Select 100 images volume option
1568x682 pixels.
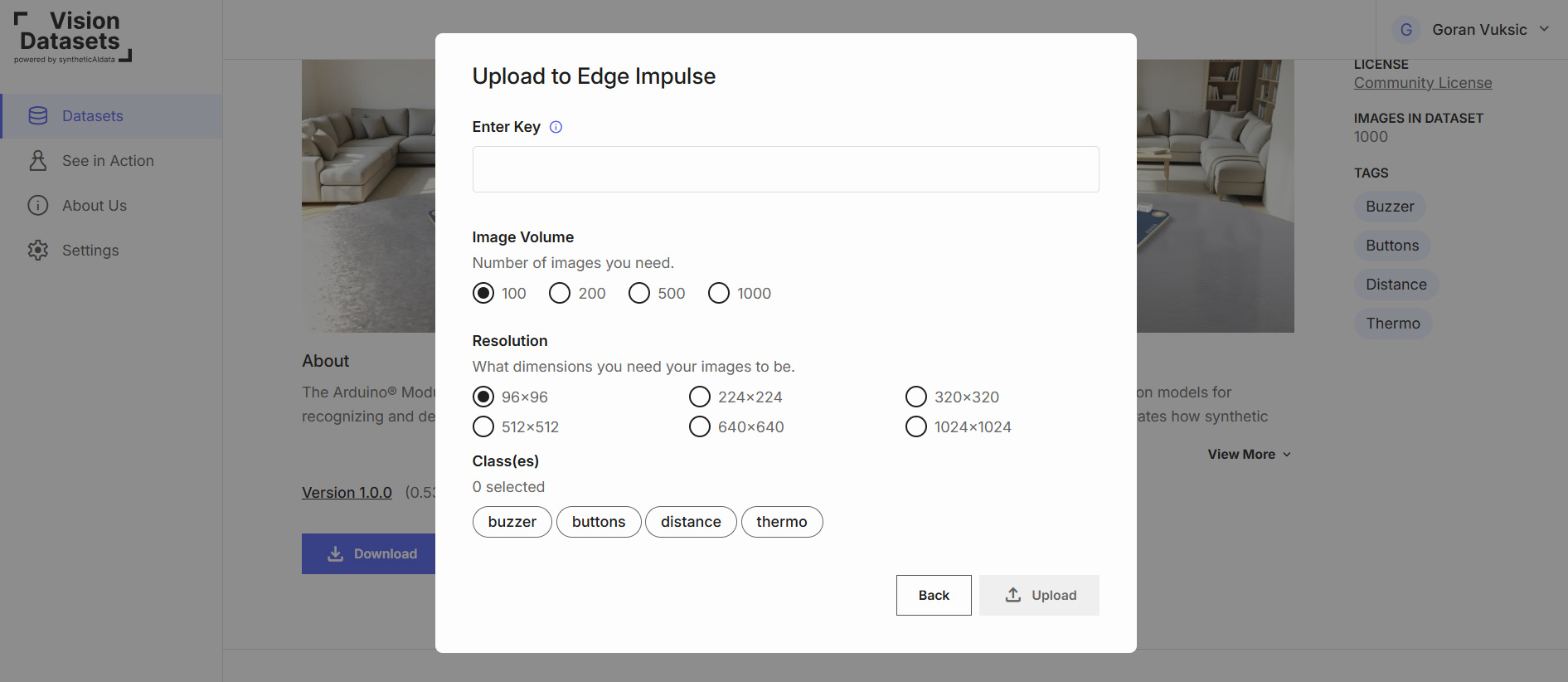click(x=483, y=294)
